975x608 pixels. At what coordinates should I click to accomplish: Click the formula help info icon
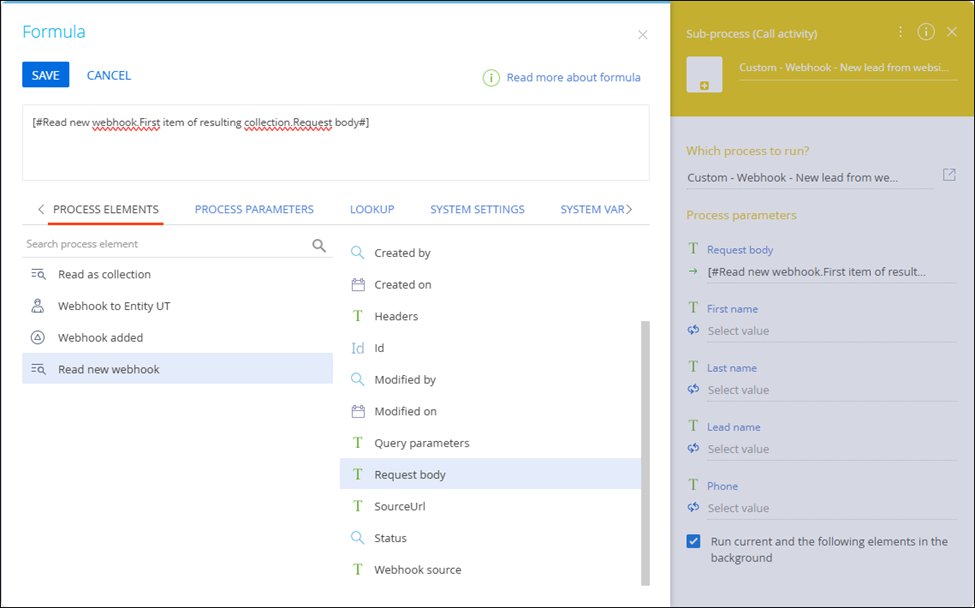(x=491, y=77)
